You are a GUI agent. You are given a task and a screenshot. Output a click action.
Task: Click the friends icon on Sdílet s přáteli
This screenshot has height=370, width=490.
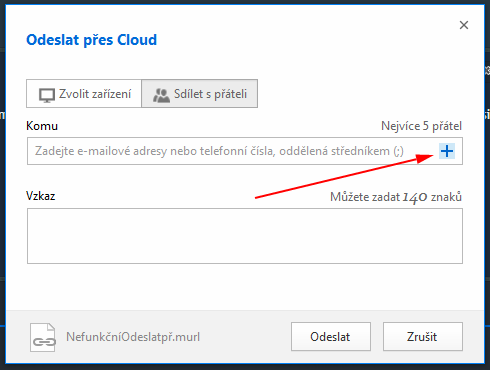click(x=161, y=95)
